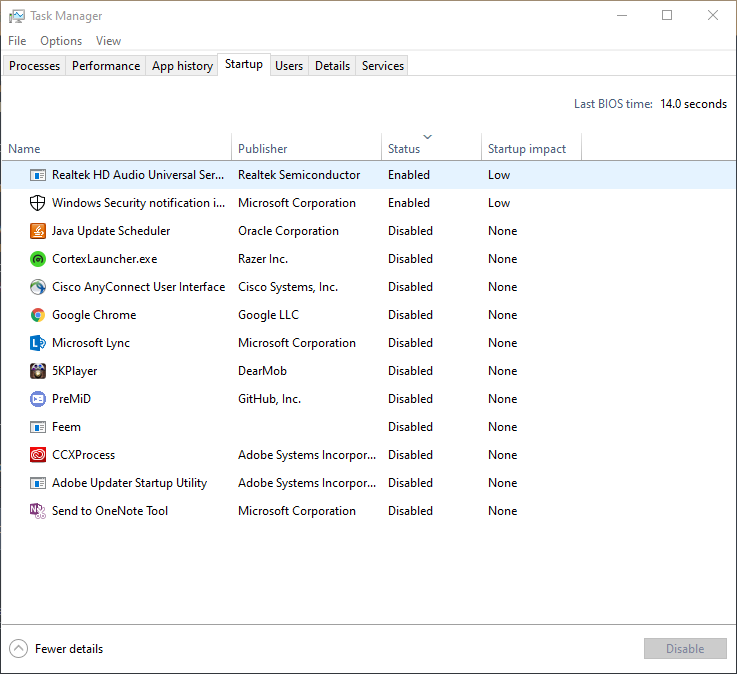Screen dimensions: 737x674
Task: Switch to the Processes tab
Action: pyautogui.click(x=34, y=66)
